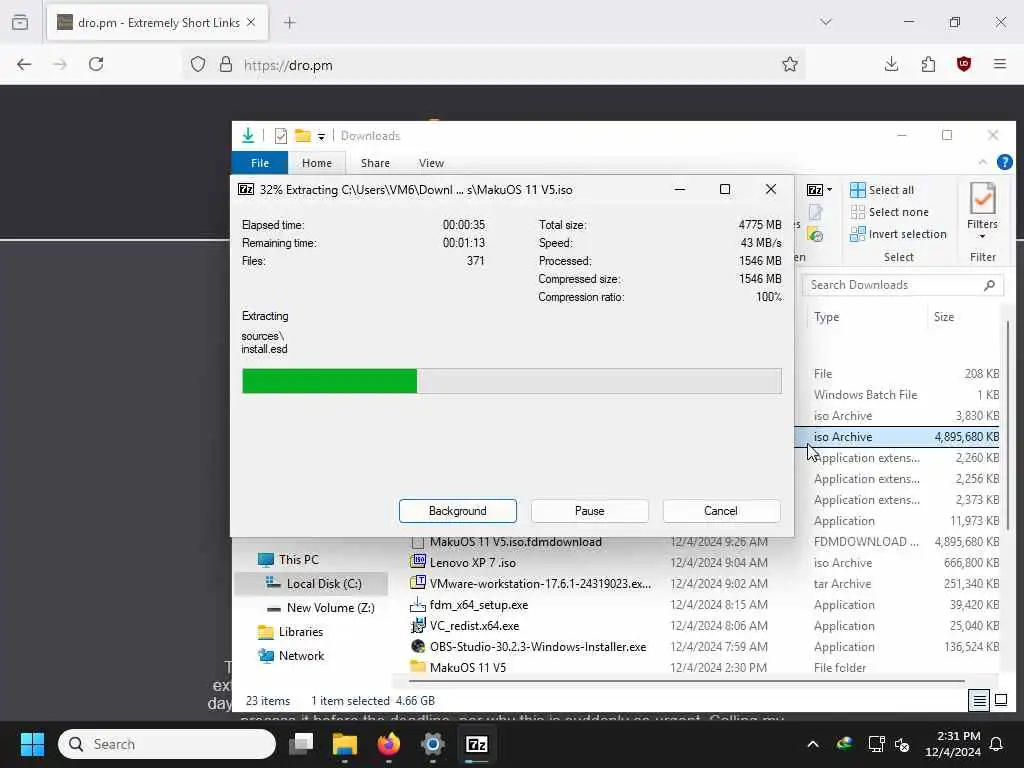
Task: Sort by Size column header
Action: [x=944, y=317]
